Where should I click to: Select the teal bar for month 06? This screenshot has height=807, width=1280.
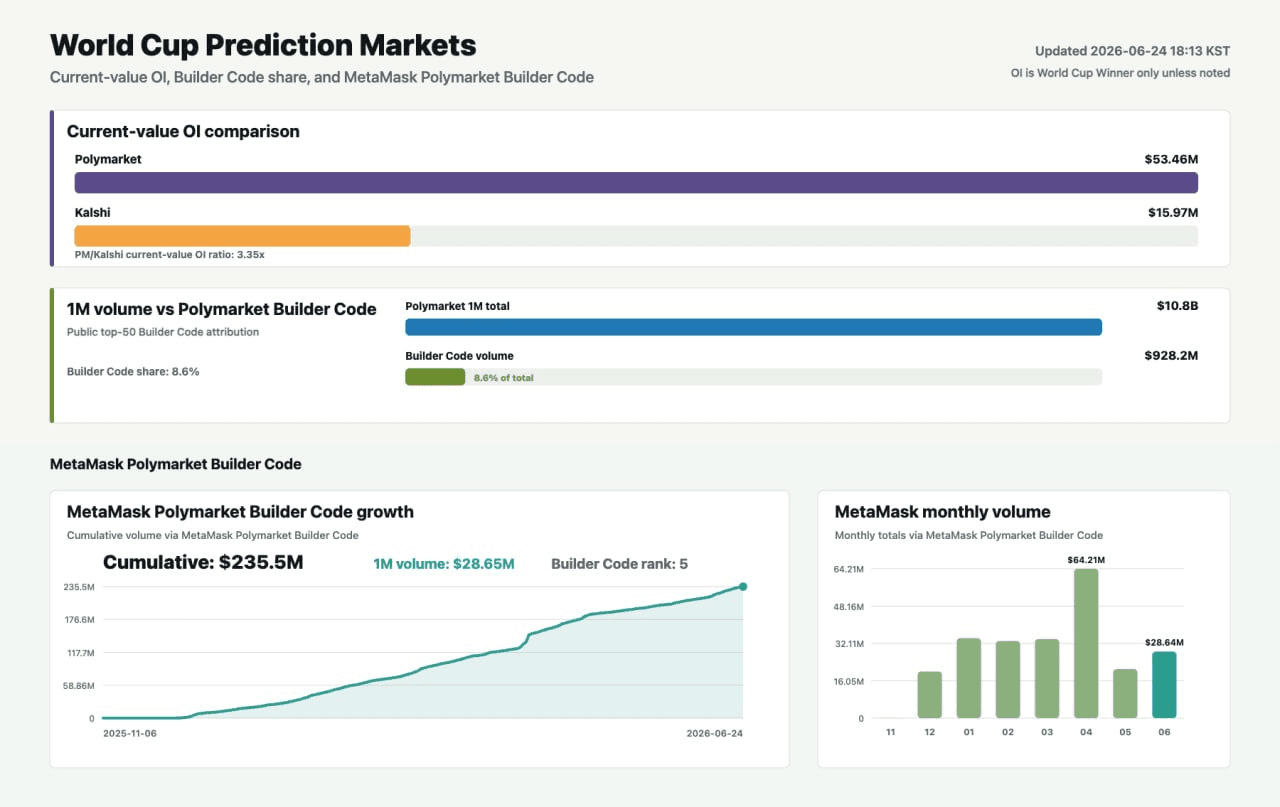[x=1164, y=685]
